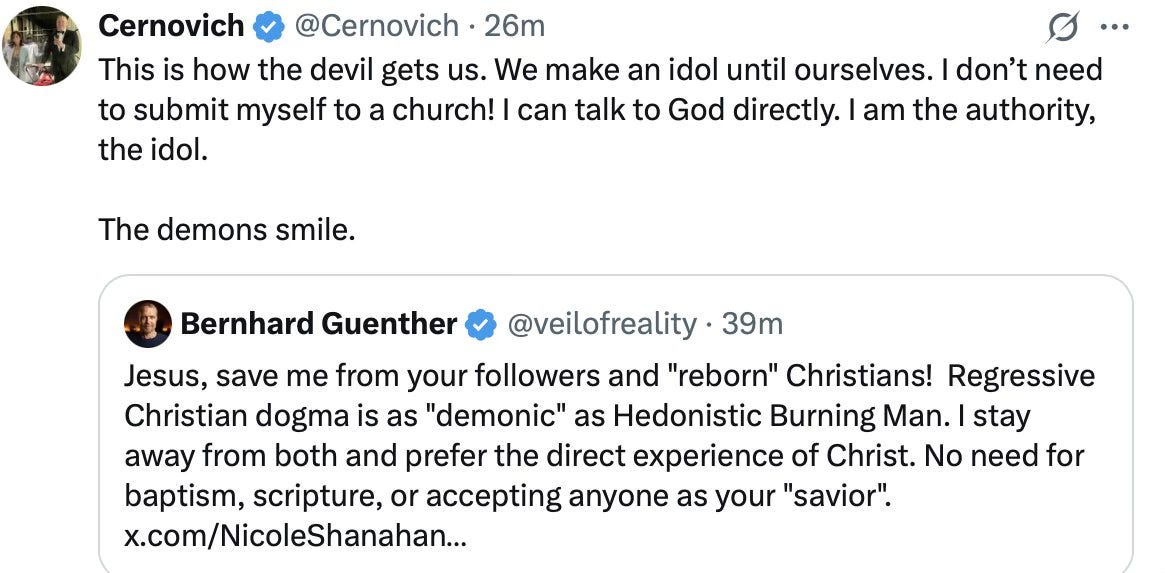Screen dimensions: 1165x573
Task: Click Bernhard Guenther's small avatar
Action: tap(147, 324)
